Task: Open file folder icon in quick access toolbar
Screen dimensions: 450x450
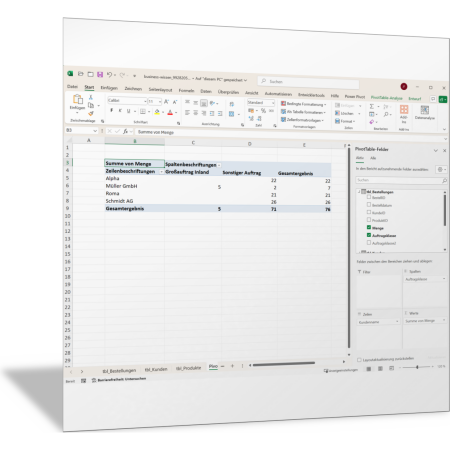Action: [81, 74]
